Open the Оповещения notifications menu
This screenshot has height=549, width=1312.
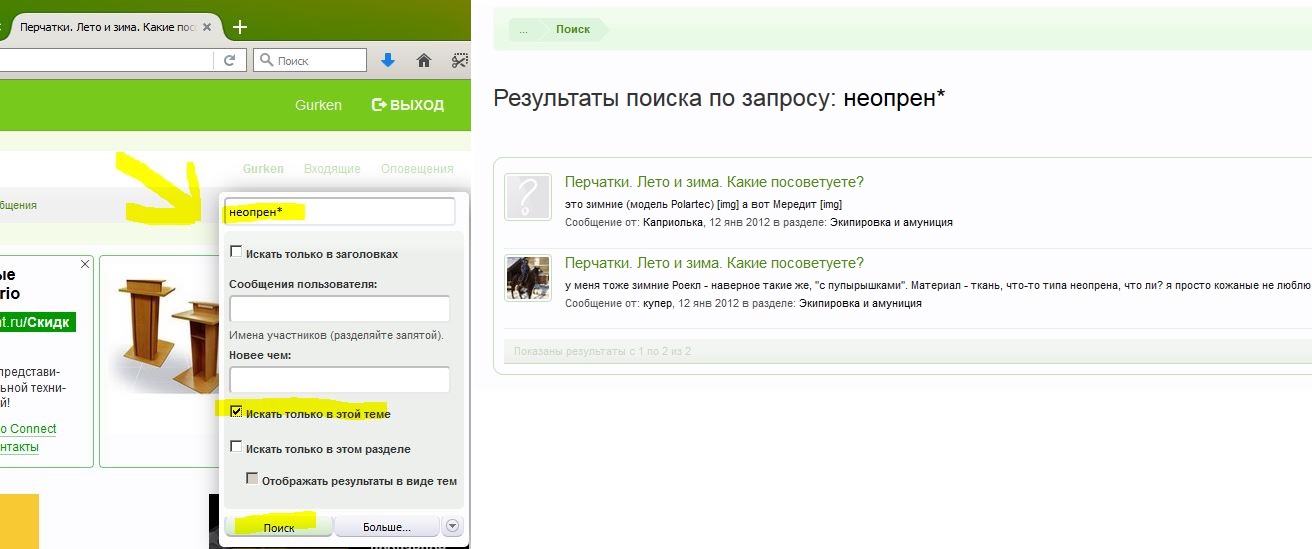[417, 169]
